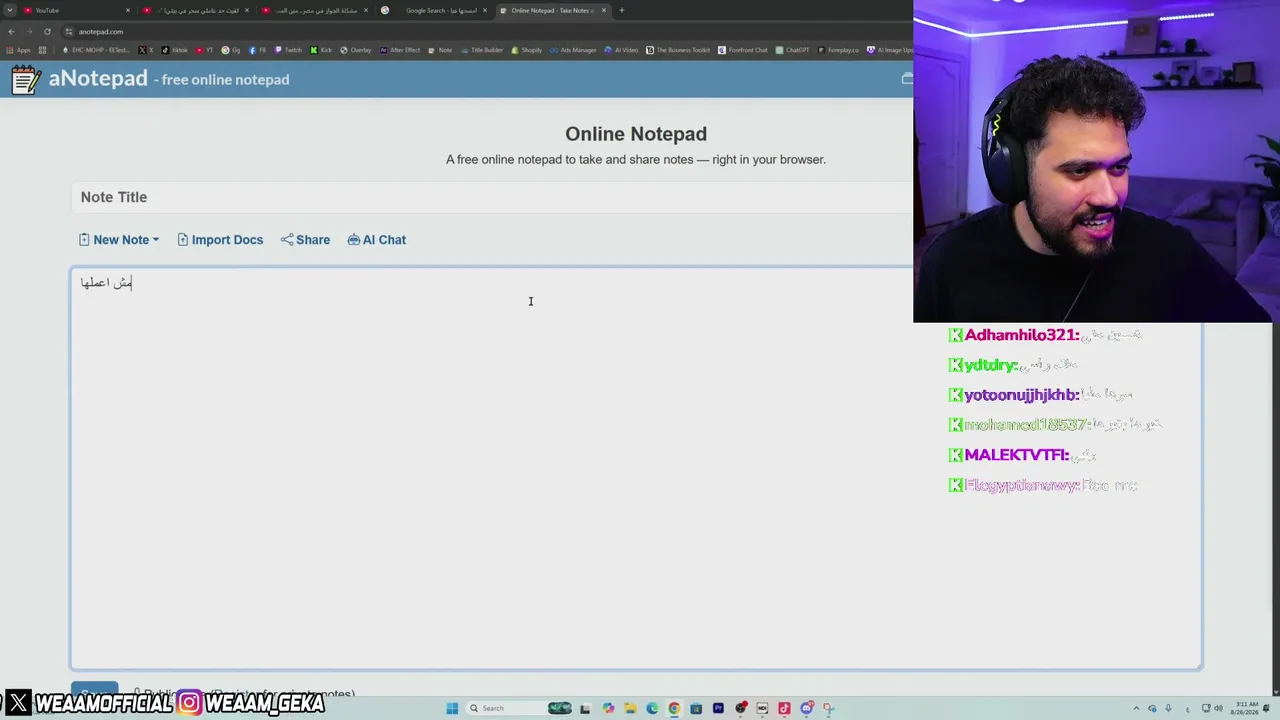
Task: Click the Share button
Action: click(305, 240)
